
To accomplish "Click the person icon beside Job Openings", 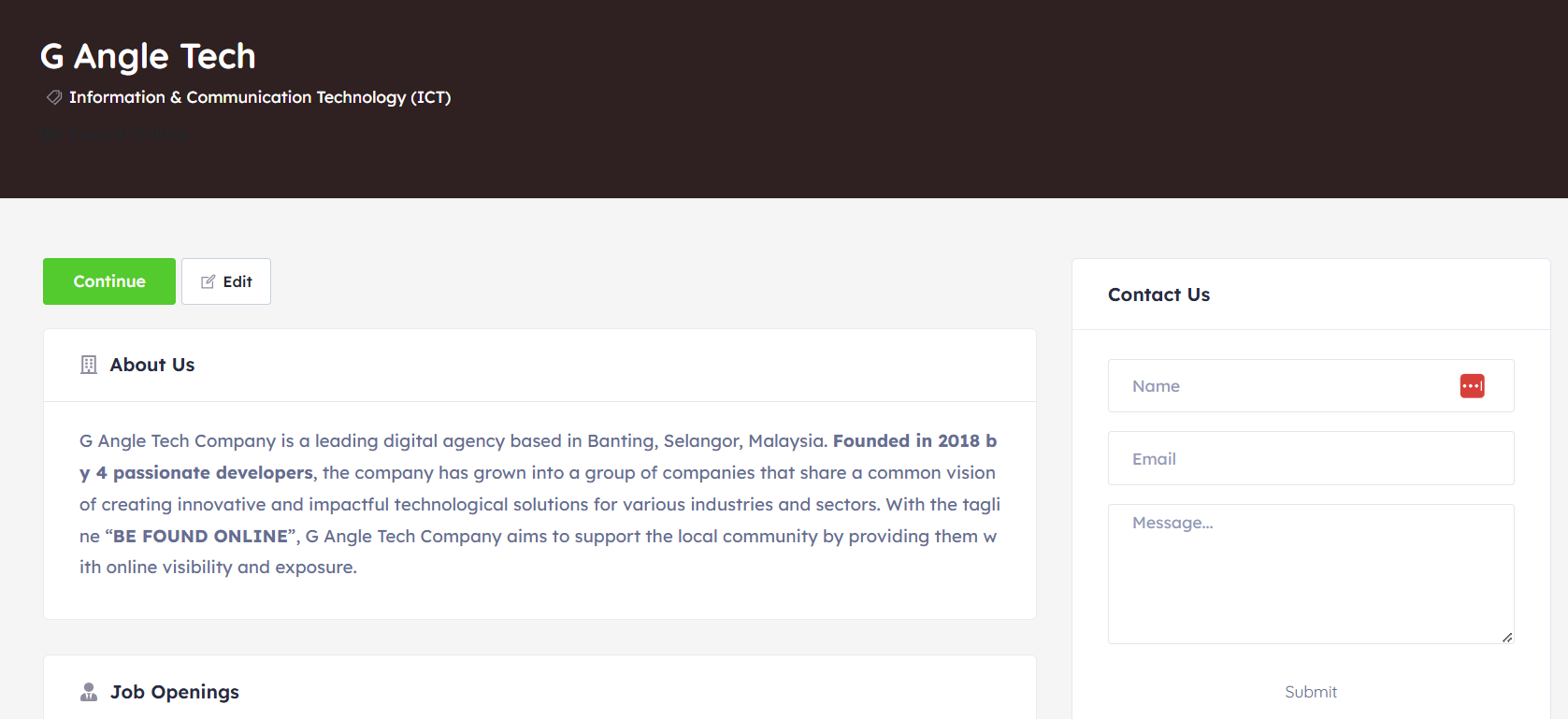I will click(89, 692).
